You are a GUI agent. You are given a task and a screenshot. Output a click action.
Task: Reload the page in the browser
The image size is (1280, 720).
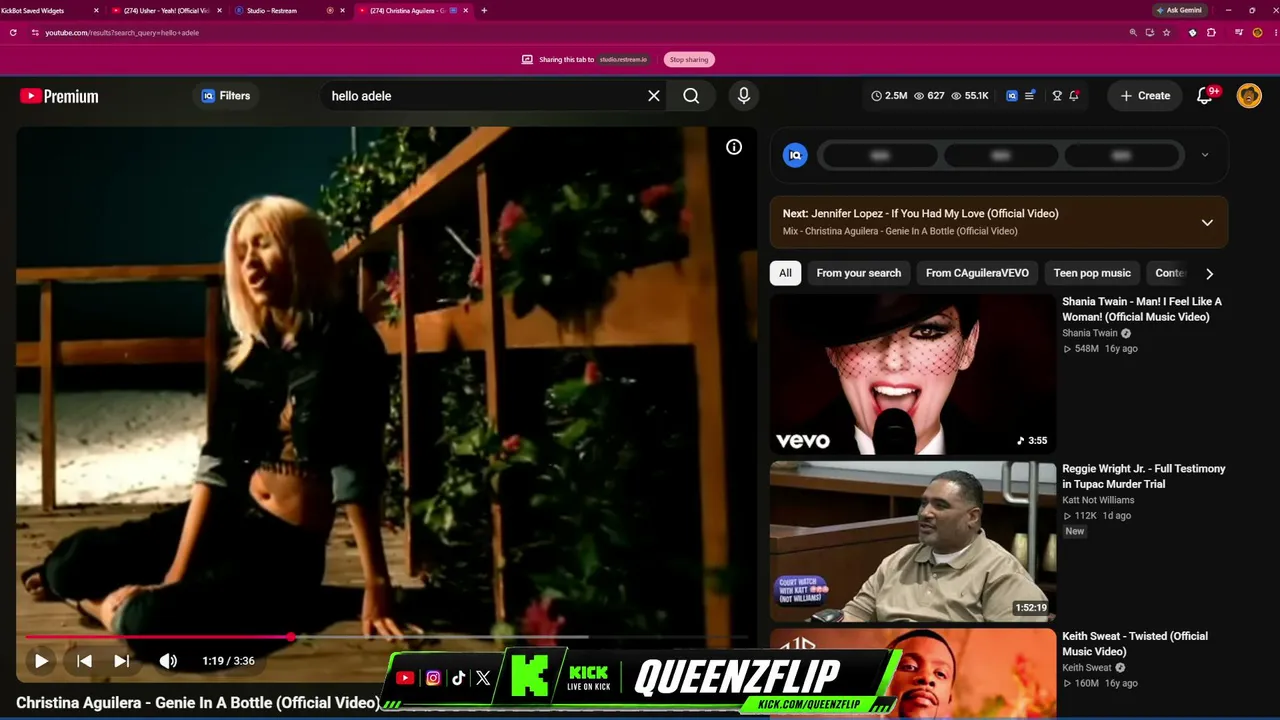[x=13, y=32]
